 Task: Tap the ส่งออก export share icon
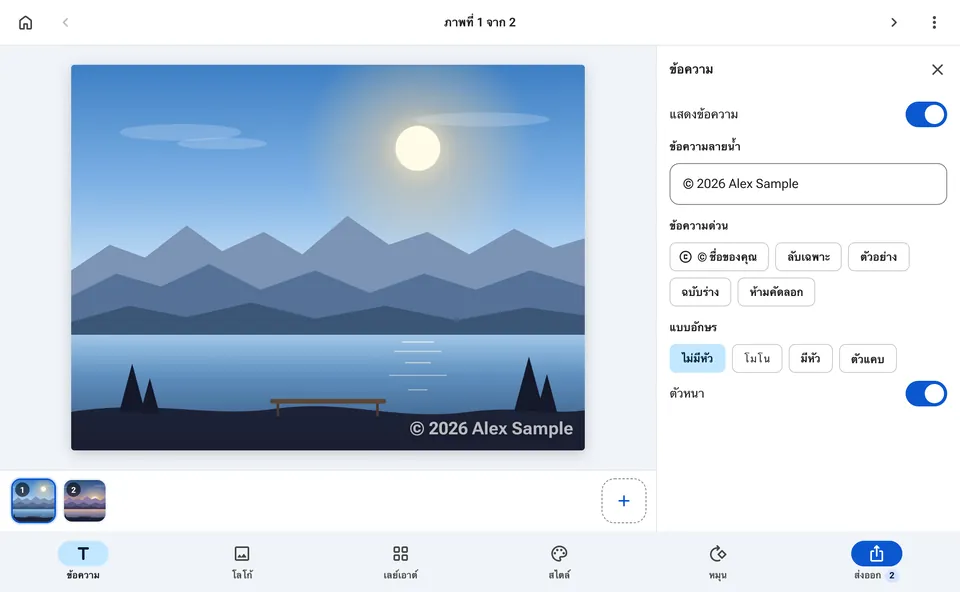tap(876, 553)
